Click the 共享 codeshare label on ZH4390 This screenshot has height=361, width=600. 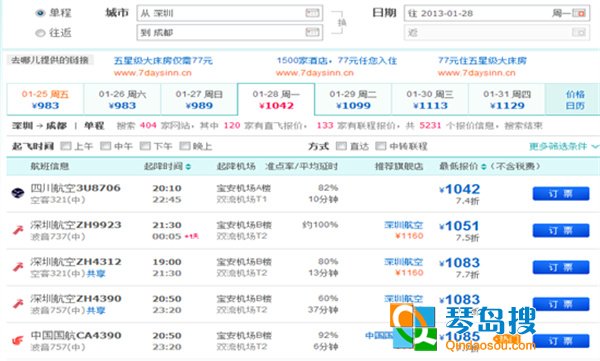[x=96, y=310]
